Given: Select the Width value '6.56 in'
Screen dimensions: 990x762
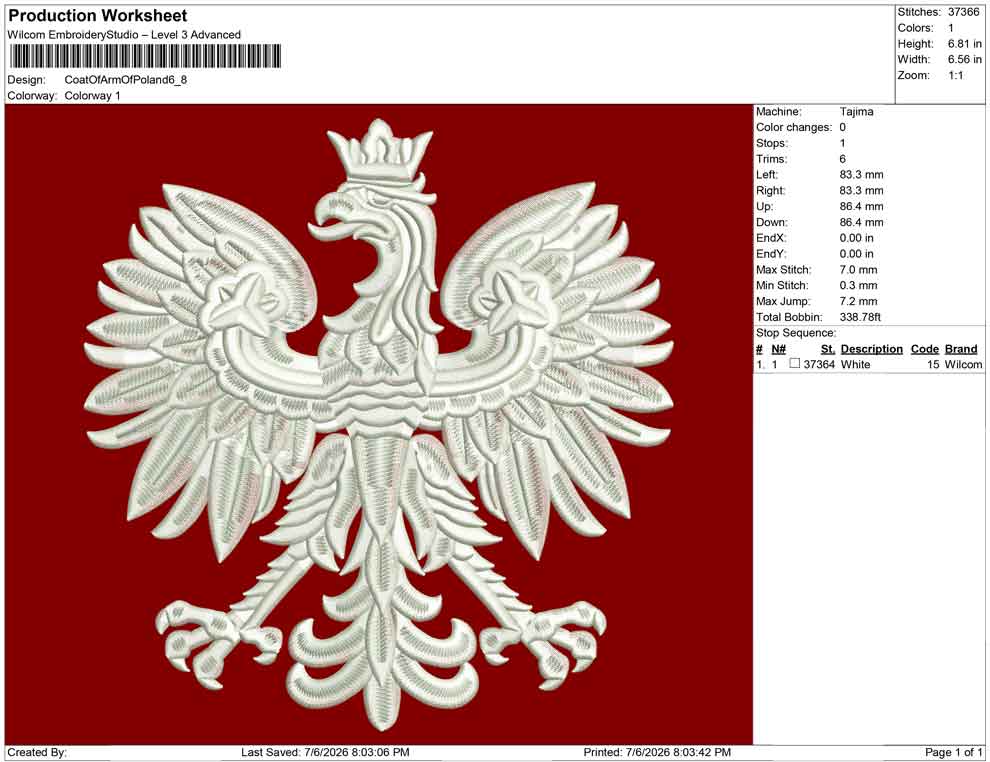Looking at the screenshot, I should (x=964, y=59).
